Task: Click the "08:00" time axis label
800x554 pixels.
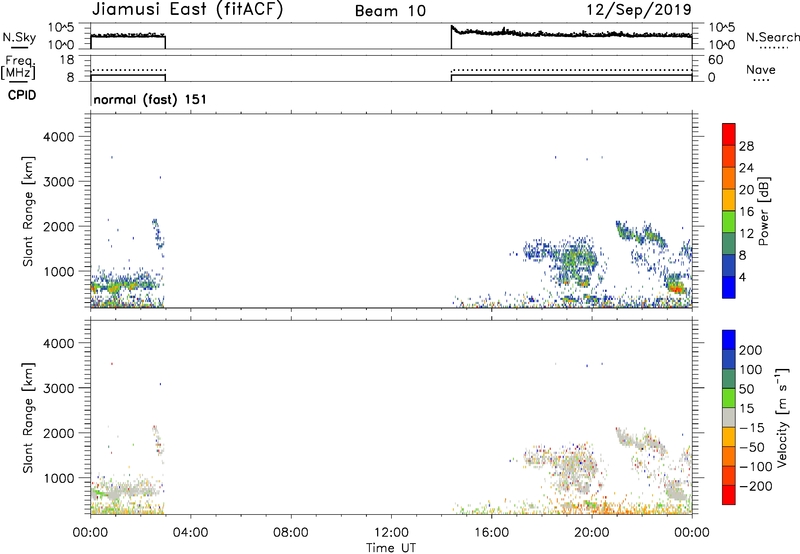Action: tap(291, 533)
